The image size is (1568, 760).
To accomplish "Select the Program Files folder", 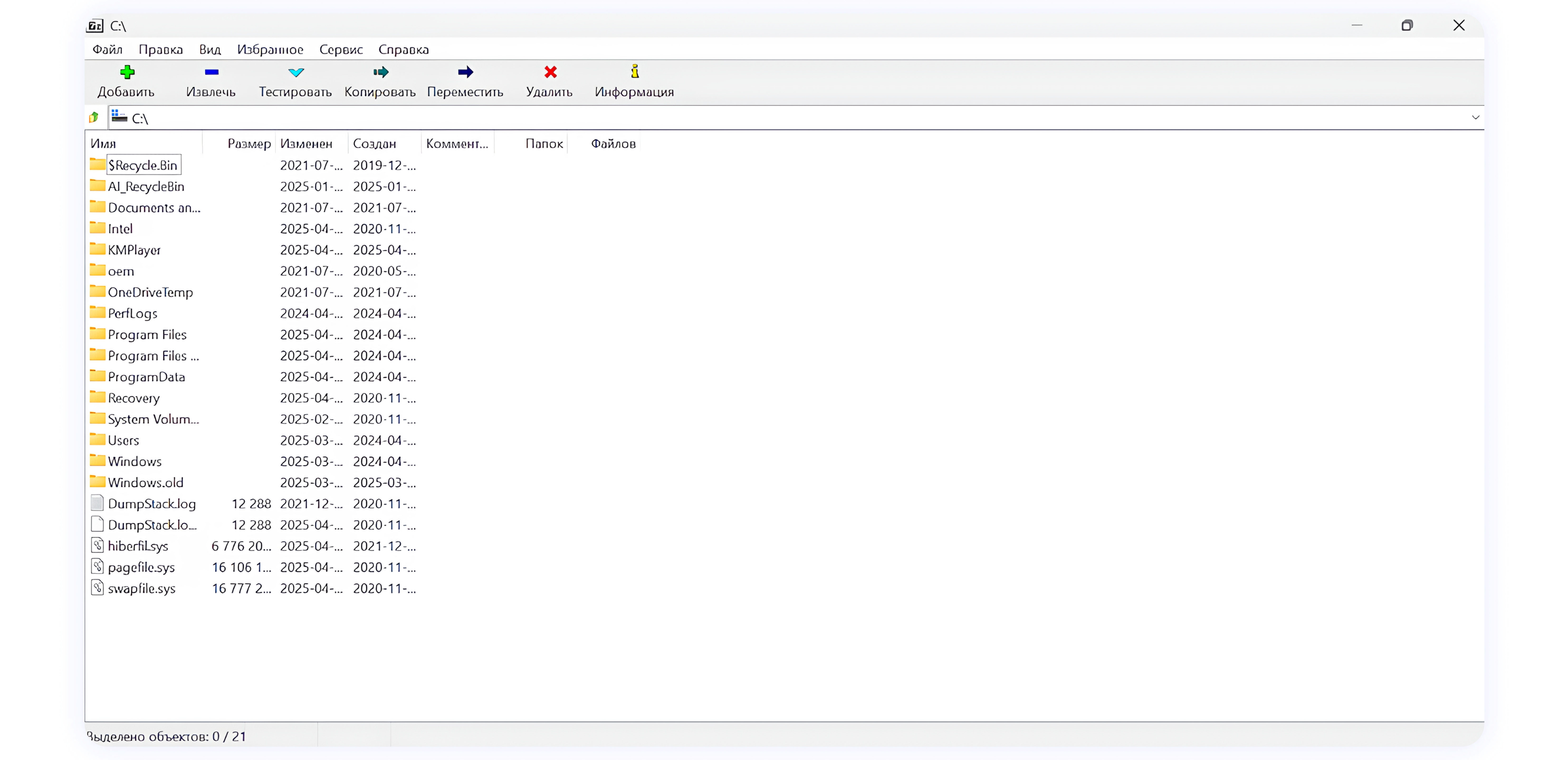I will [147, 334].
